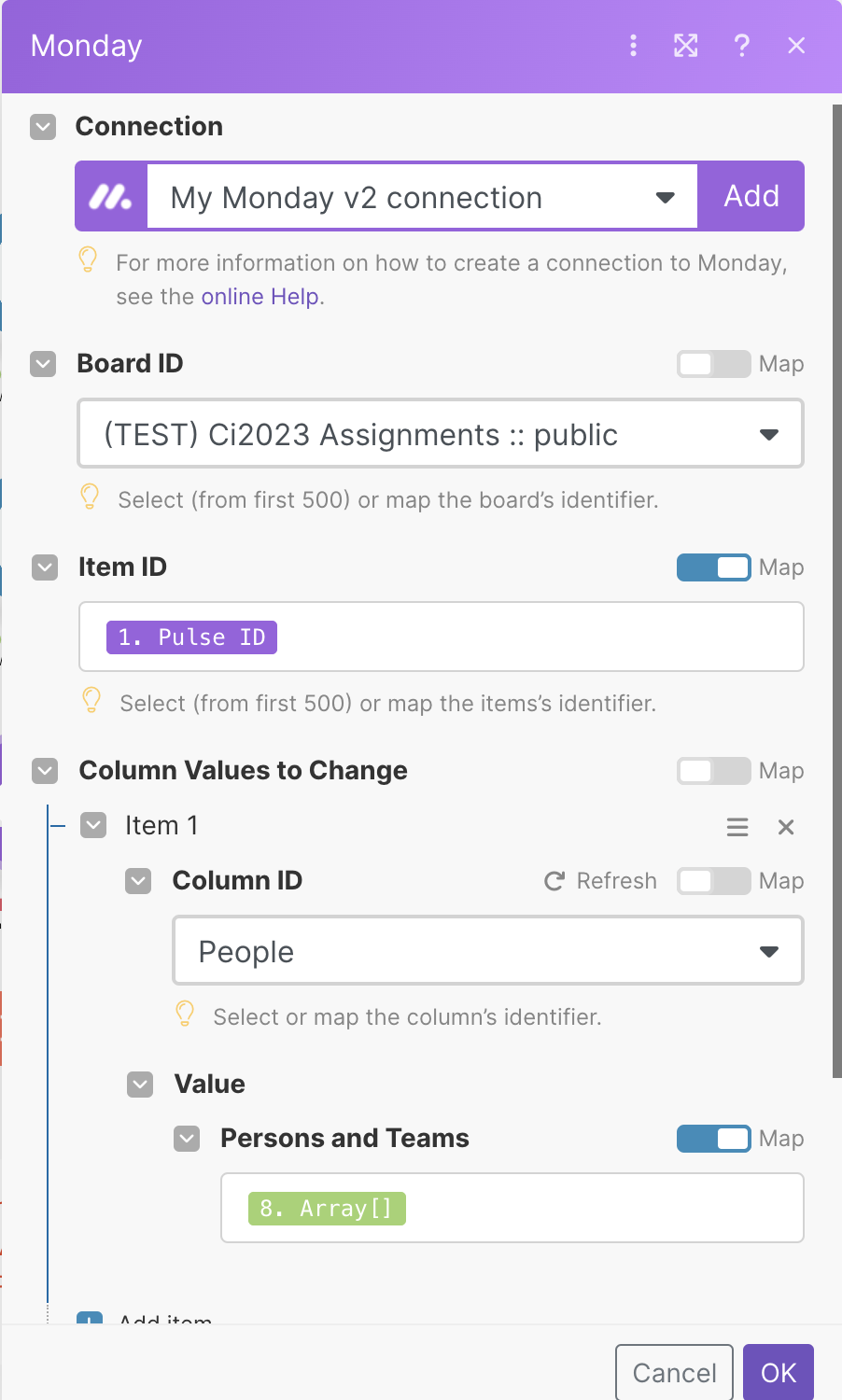Click the Persons and Teams input field
Viewport: 842px width, 1400px height.
[512, 1208]
